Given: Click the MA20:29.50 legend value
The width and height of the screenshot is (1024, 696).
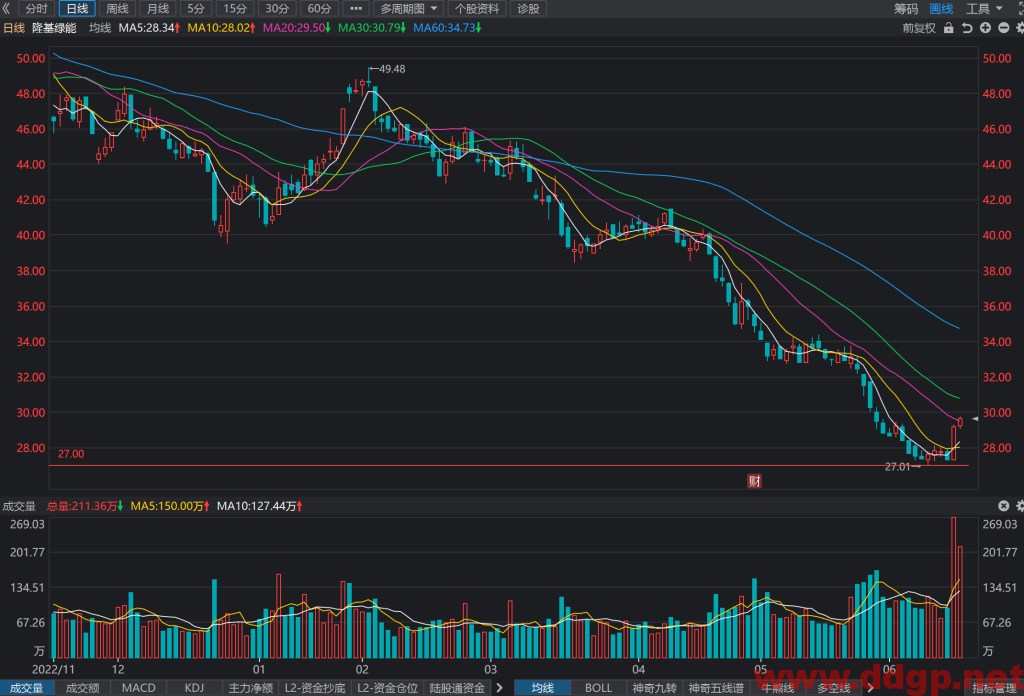Looking at the screenshot, I should 296,28.
